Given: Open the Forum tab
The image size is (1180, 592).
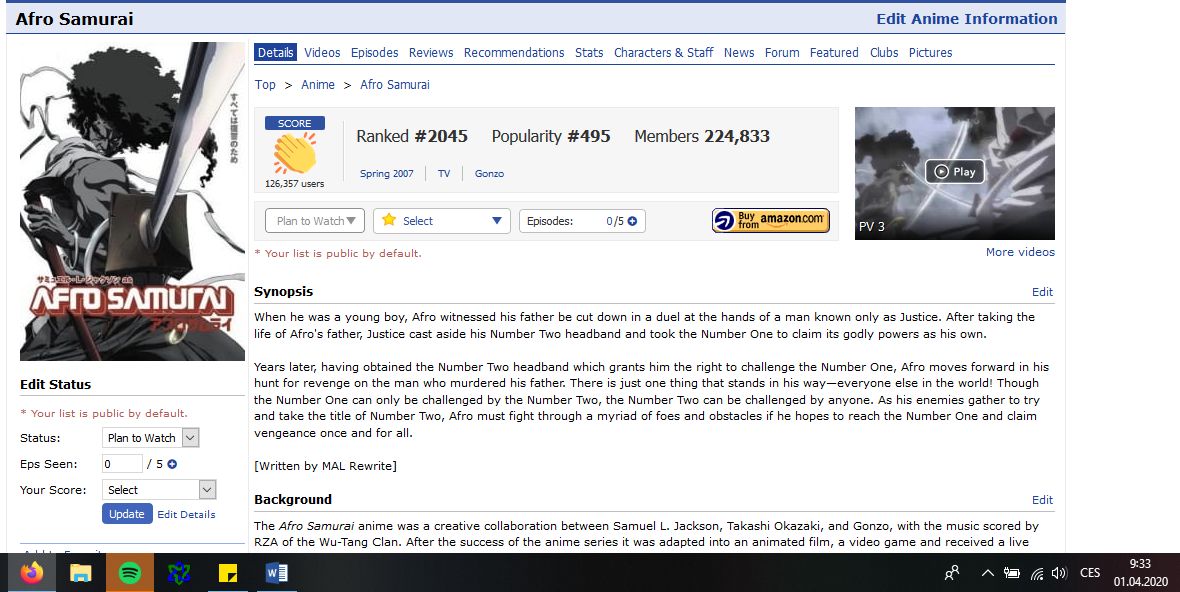Looking at the screenshot, I should pyautogui.click(x=782, y=53).
